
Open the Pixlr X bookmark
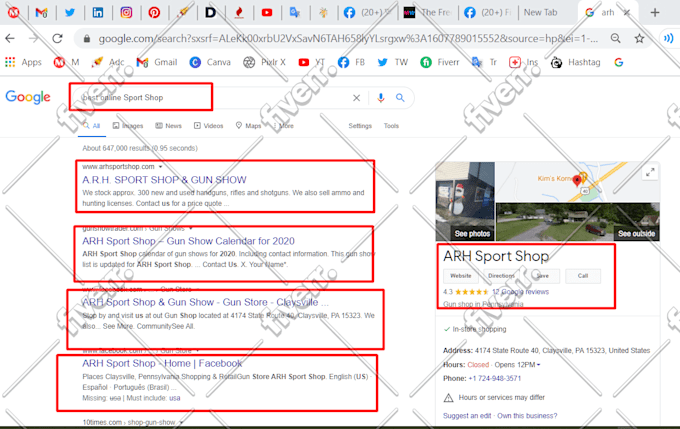[265, 62]
